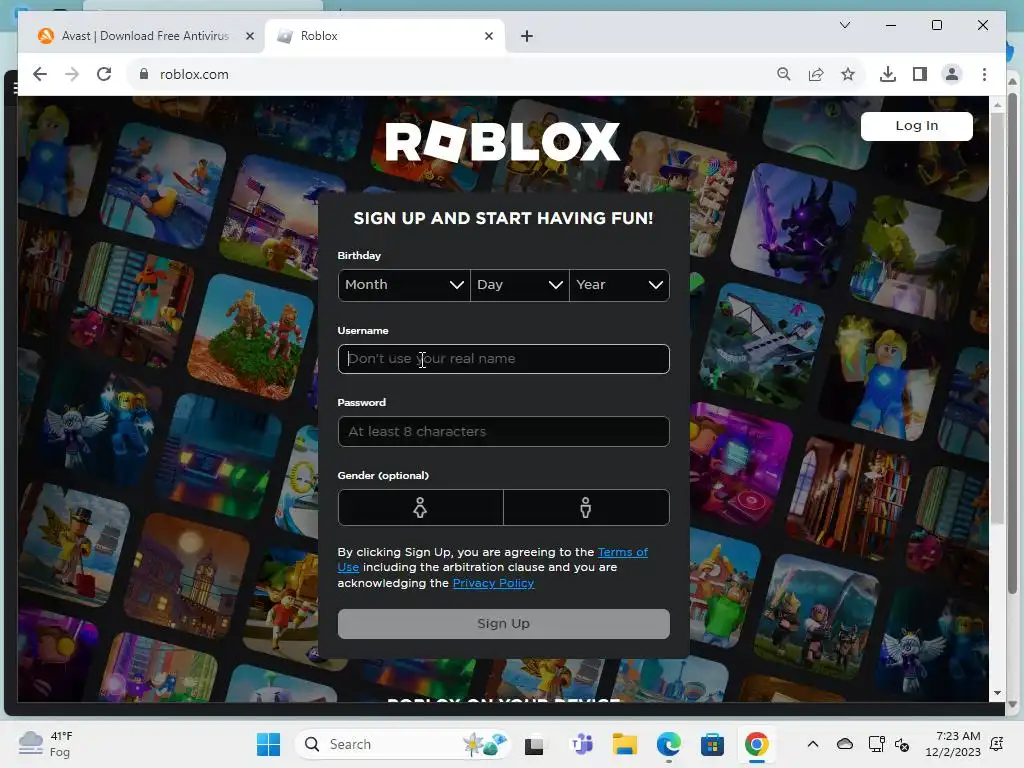Select the Roblox tab
Image resolution: width=1024 pixels, height=768 pixels.
pos(384,36)
